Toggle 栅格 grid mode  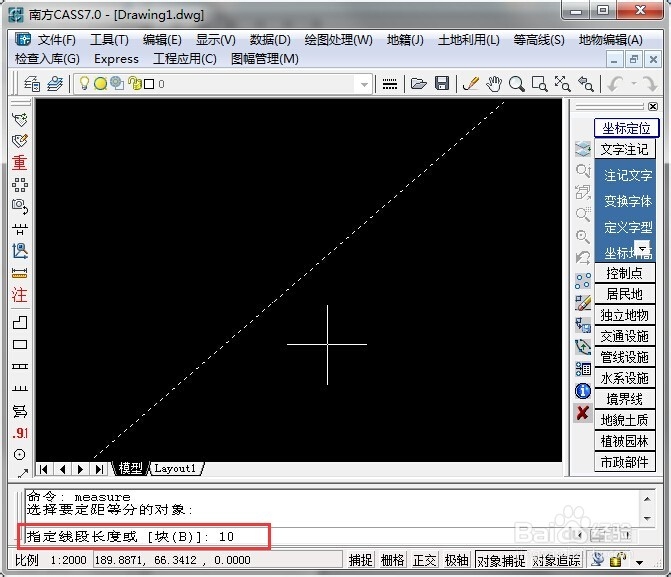392,560
